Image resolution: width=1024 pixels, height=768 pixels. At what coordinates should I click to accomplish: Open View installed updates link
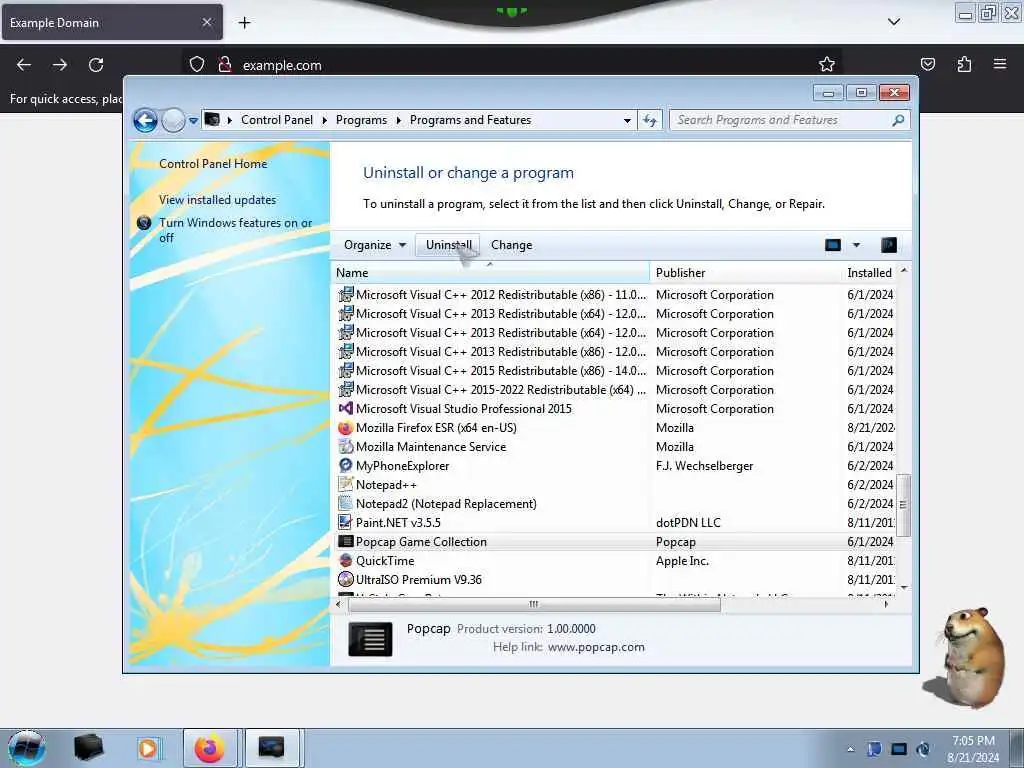click(x=217, y=200)
